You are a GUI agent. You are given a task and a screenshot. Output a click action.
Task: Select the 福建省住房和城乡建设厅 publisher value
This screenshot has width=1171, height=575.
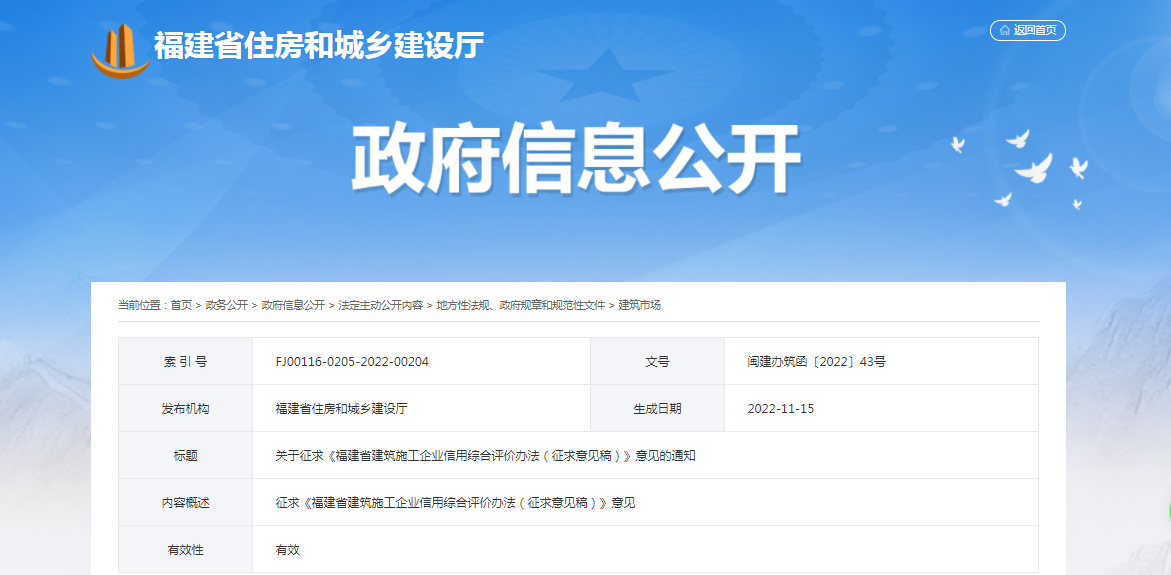coord(341,408)
